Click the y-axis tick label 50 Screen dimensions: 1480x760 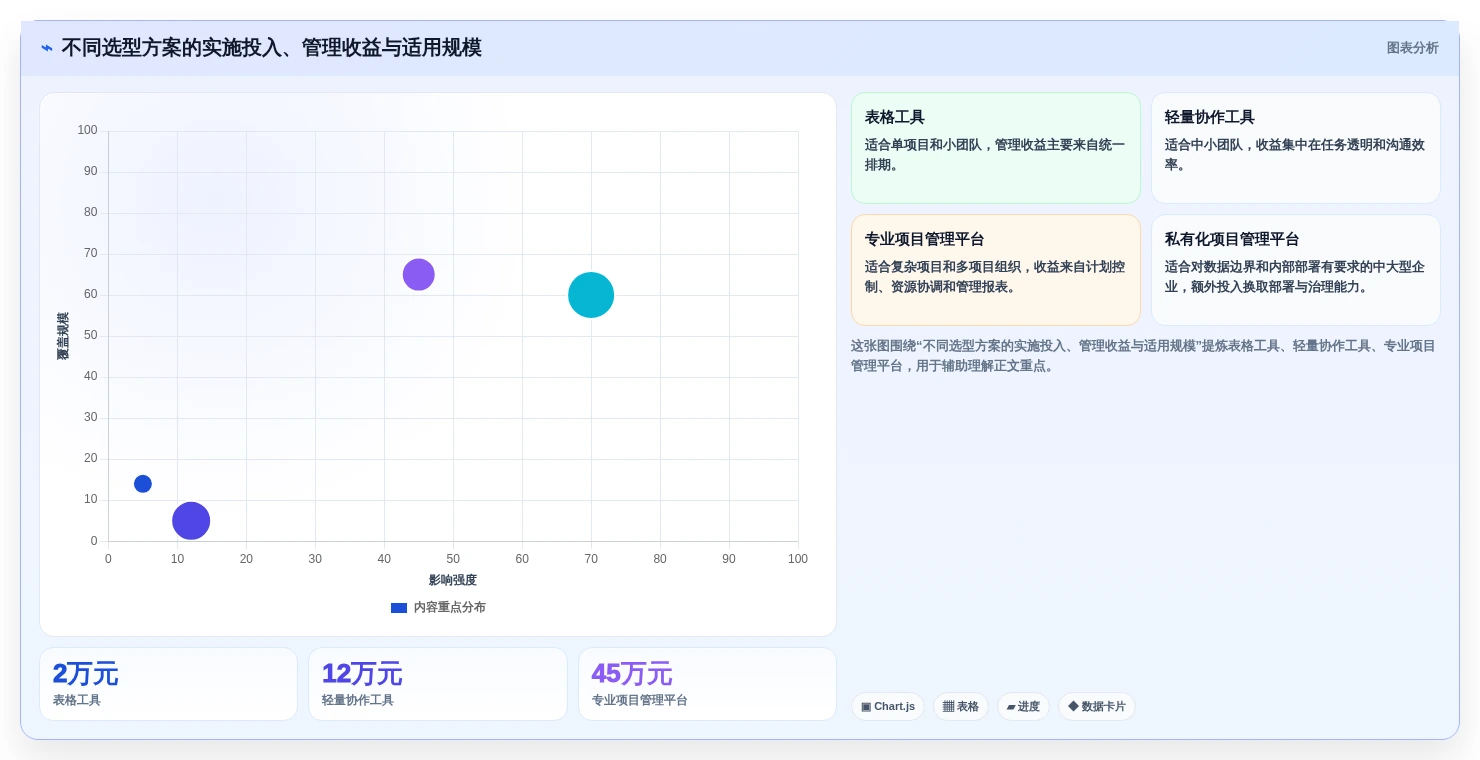(91, 335)
